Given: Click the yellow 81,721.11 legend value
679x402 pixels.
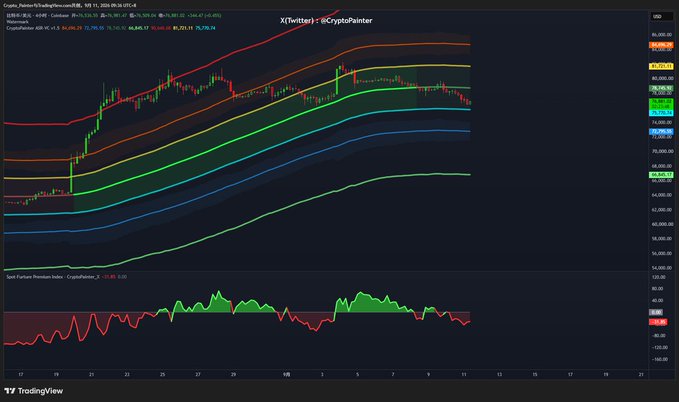Looking at the screenshot, I should [x=183, y=28].
